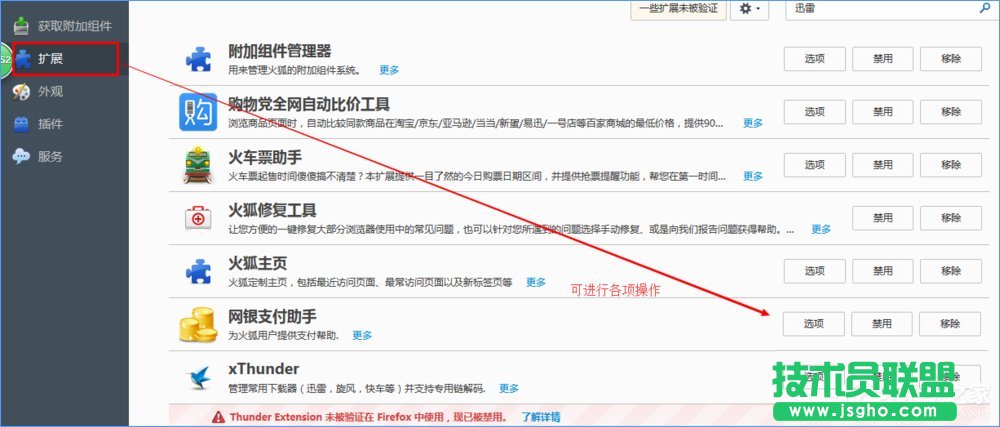Disable 购物党全网自动比价工具
The height and width of the screenshot is (427, 1000).
[x=883, y=112]
